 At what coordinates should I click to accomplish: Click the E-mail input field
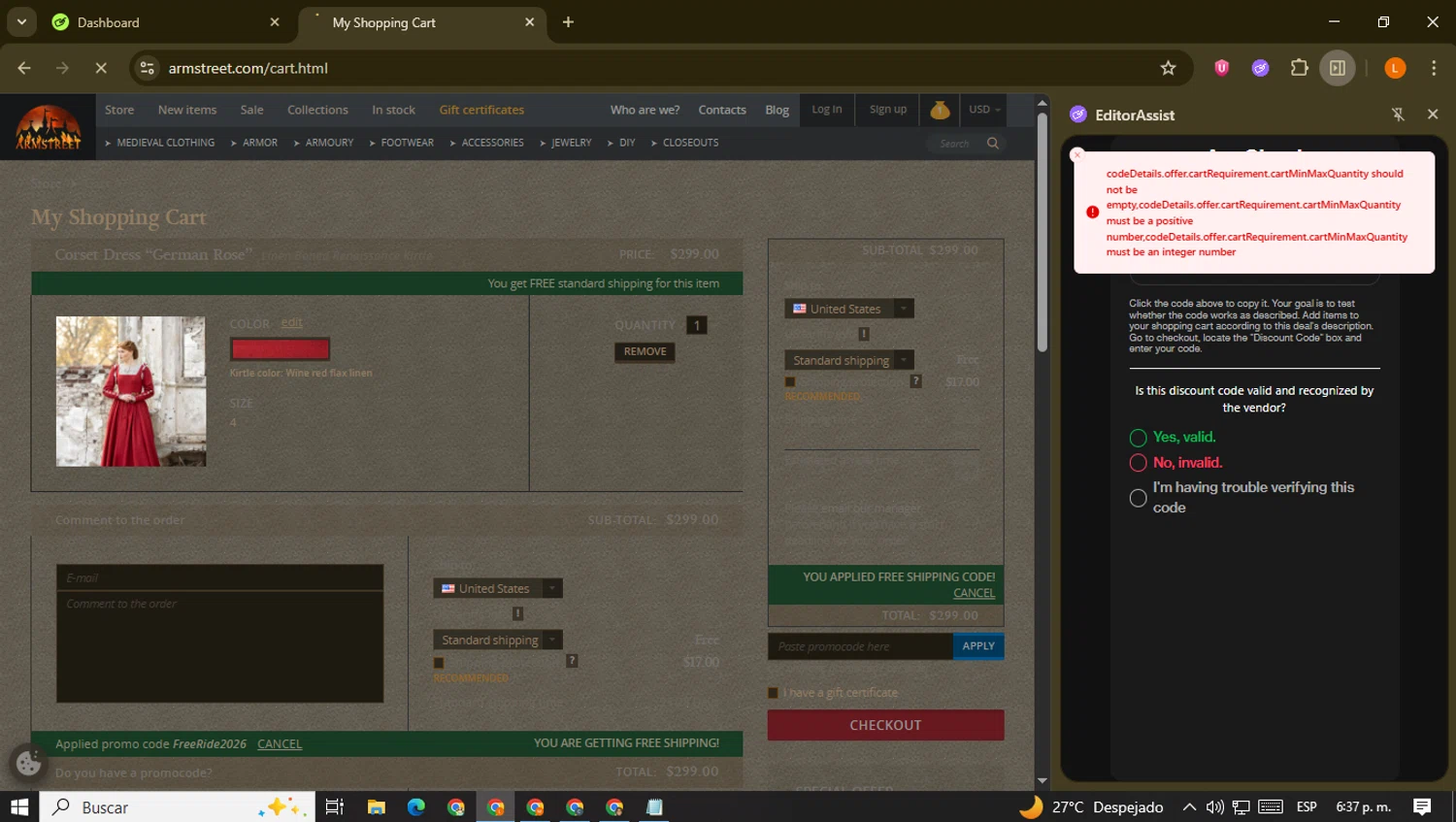219,577
